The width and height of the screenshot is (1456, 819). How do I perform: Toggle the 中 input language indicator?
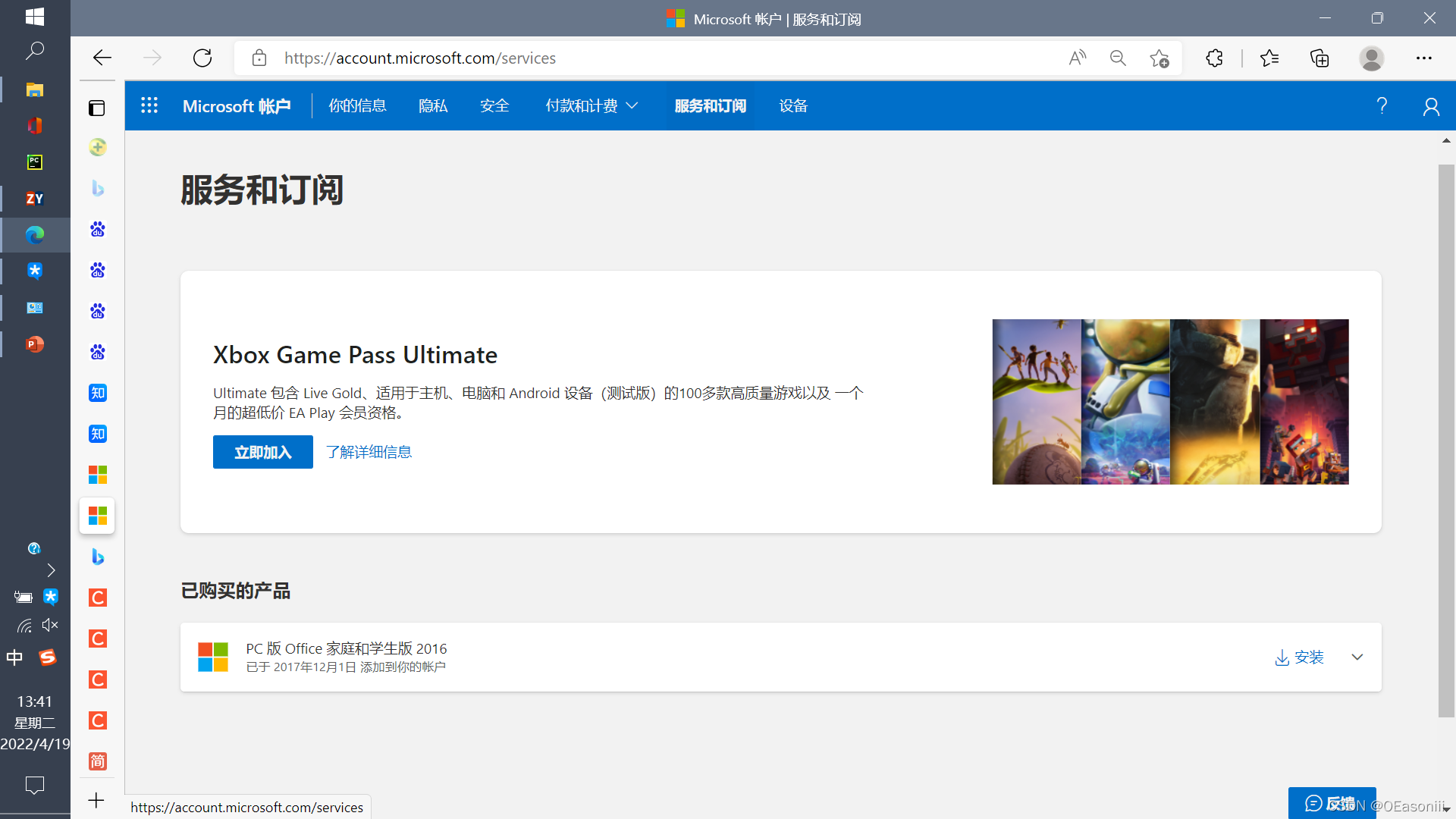[14, 657]
